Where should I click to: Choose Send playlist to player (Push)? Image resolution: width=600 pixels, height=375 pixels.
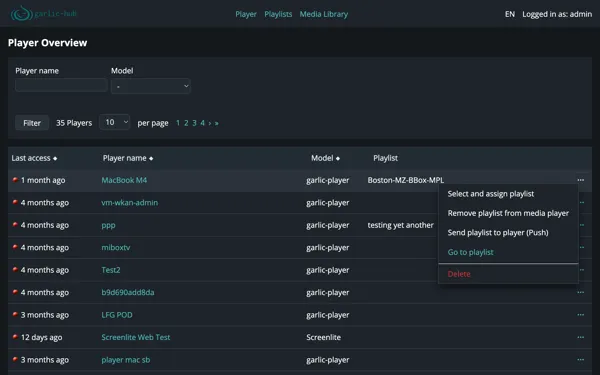coord(498,233)
